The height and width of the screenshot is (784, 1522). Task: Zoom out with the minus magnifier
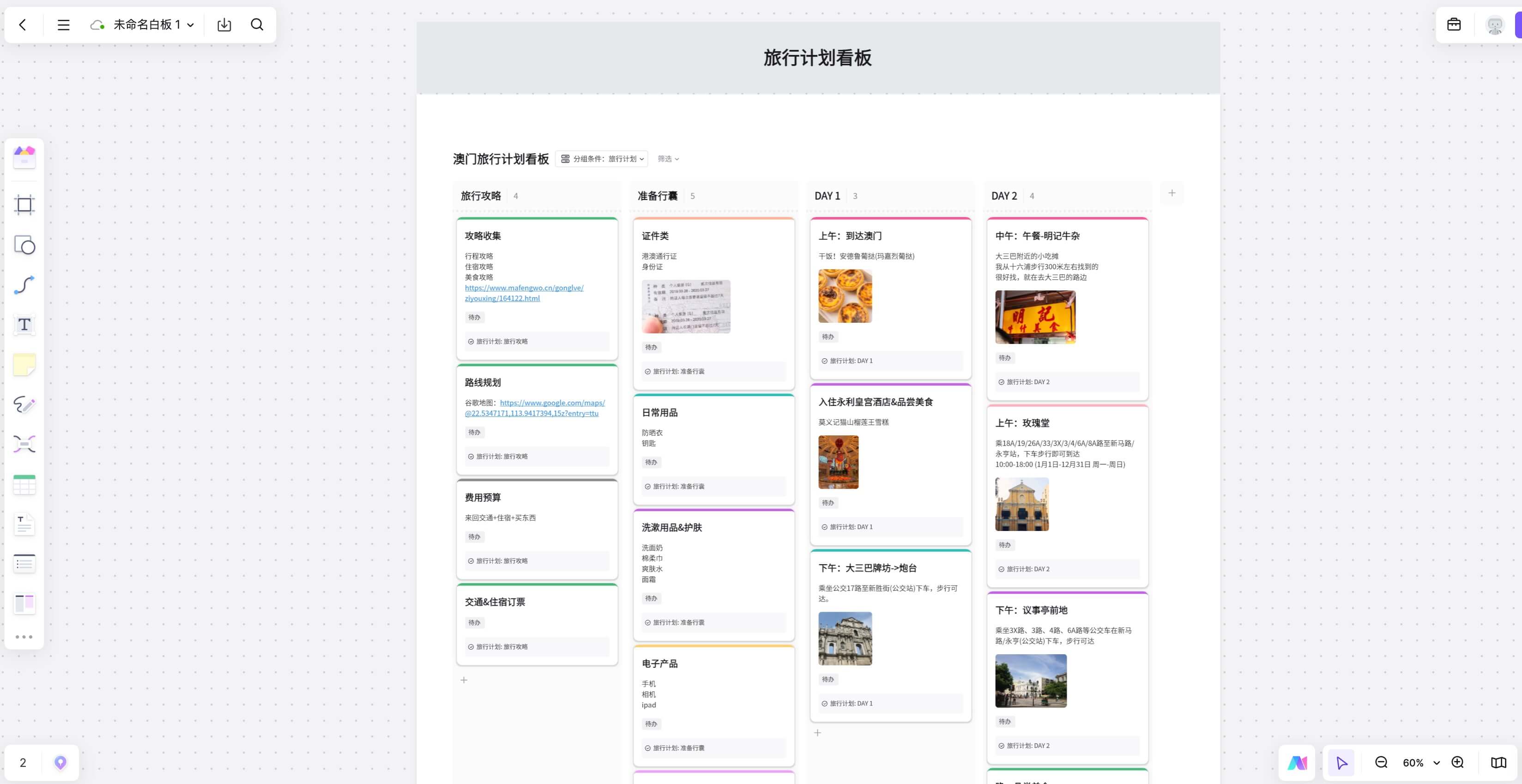click(1381, 763)
